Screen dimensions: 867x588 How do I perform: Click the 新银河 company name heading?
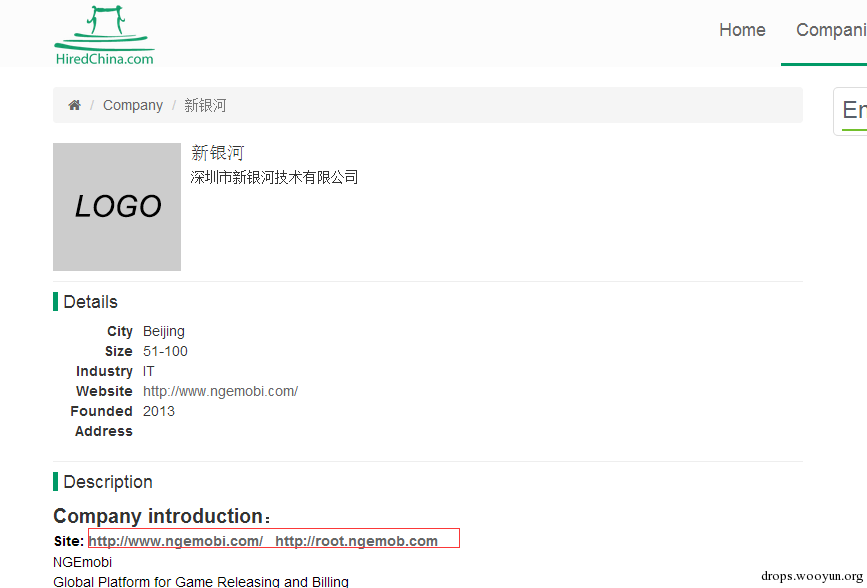pyautogui.click(x=217, y=153)
